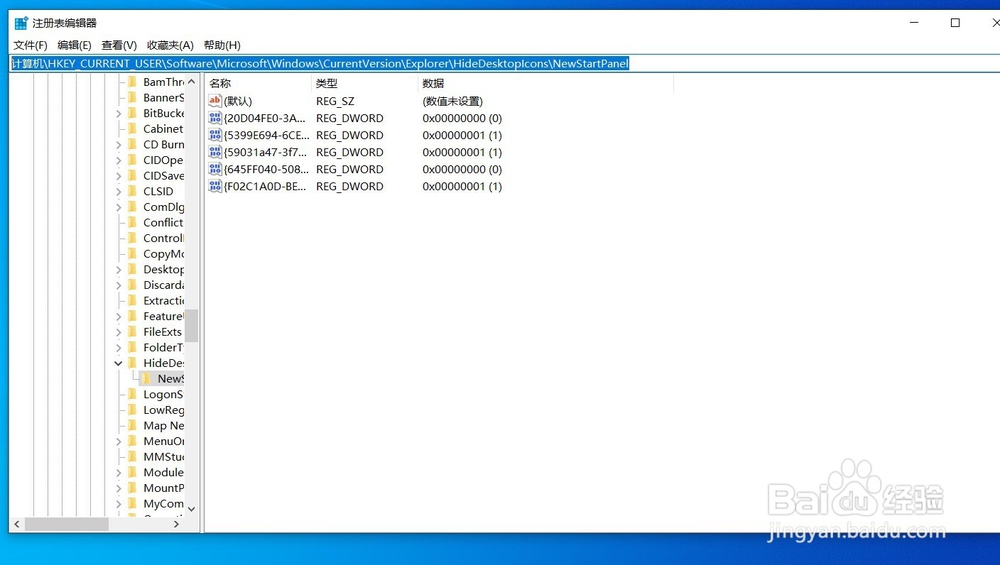Click the (数值未设置) data cell
The height and width of the screenshot is (565, 1000).
pos(453,101)
